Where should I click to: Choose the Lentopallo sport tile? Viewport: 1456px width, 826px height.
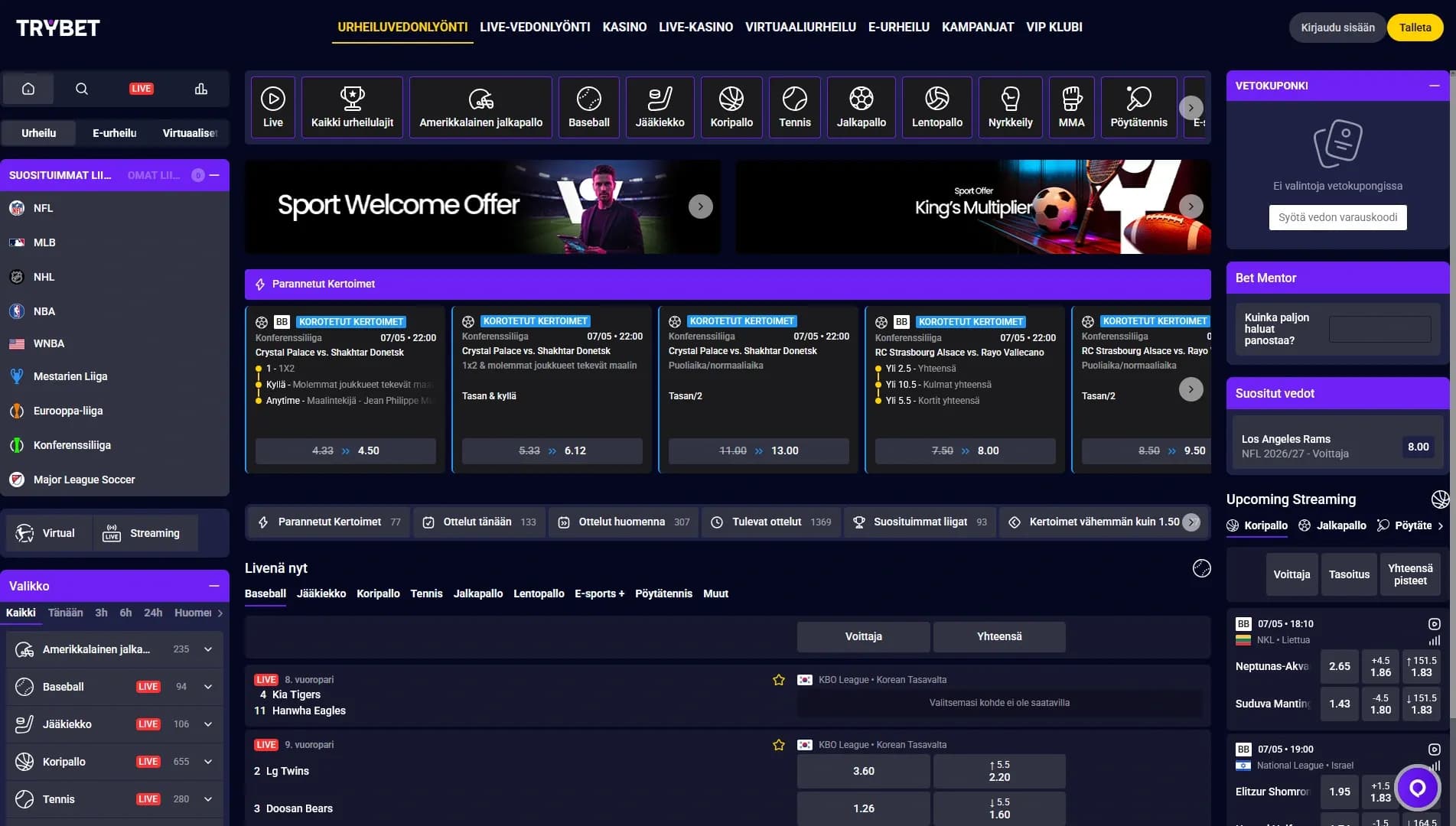coord(937,107)
